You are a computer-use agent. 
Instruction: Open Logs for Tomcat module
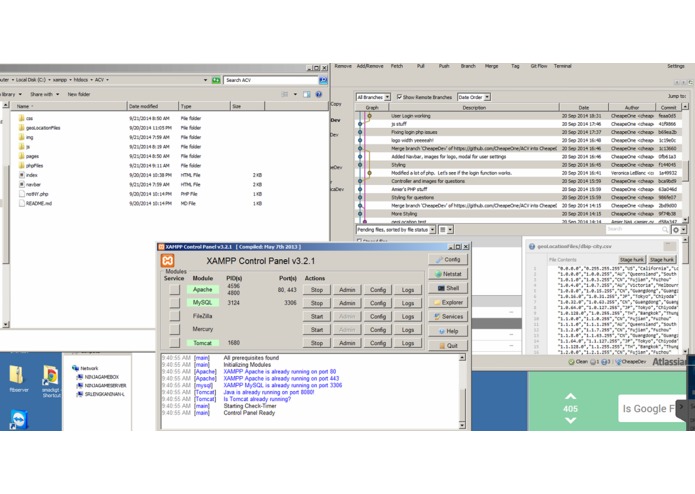click(x=408, y=343)
